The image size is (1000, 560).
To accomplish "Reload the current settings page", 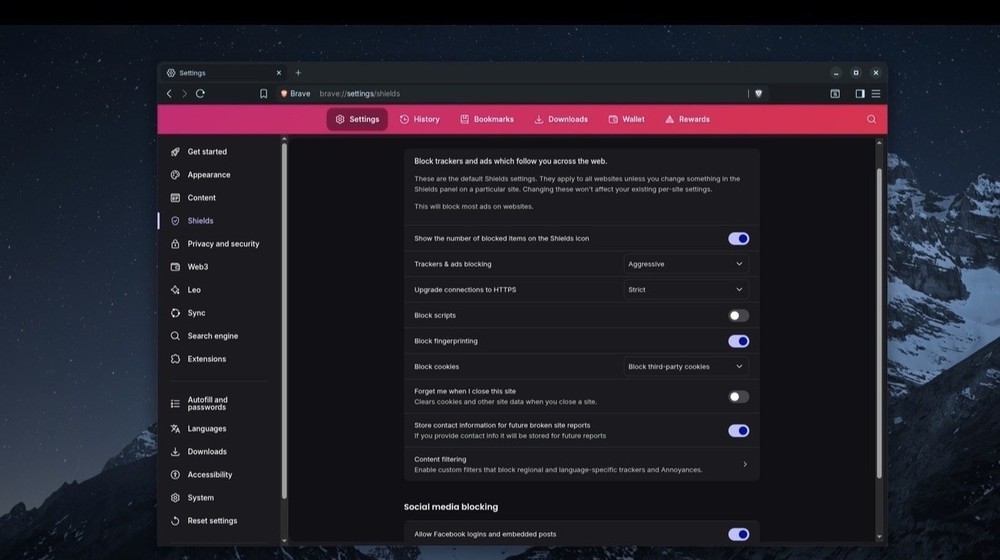I will (x=200, y=93).
